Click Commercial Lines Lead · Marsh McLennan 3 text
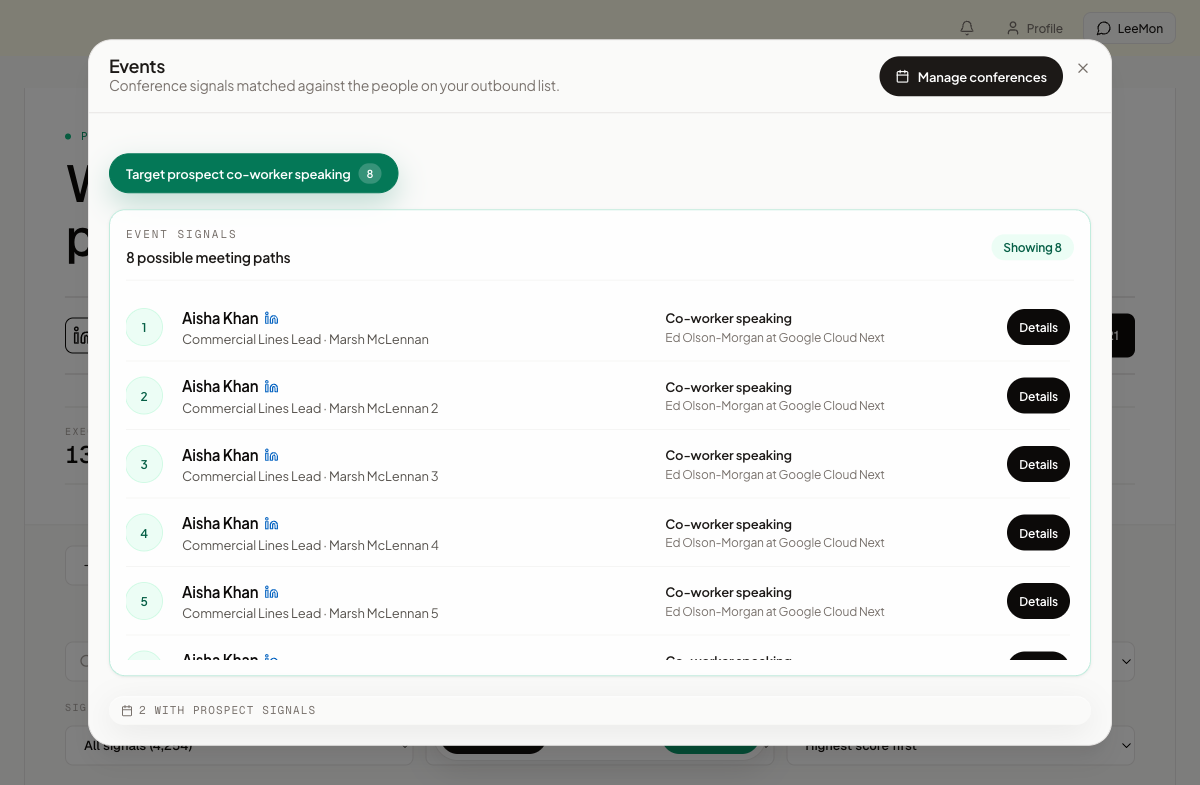This screenshot has width=1200, height=785. coord(310,476)
